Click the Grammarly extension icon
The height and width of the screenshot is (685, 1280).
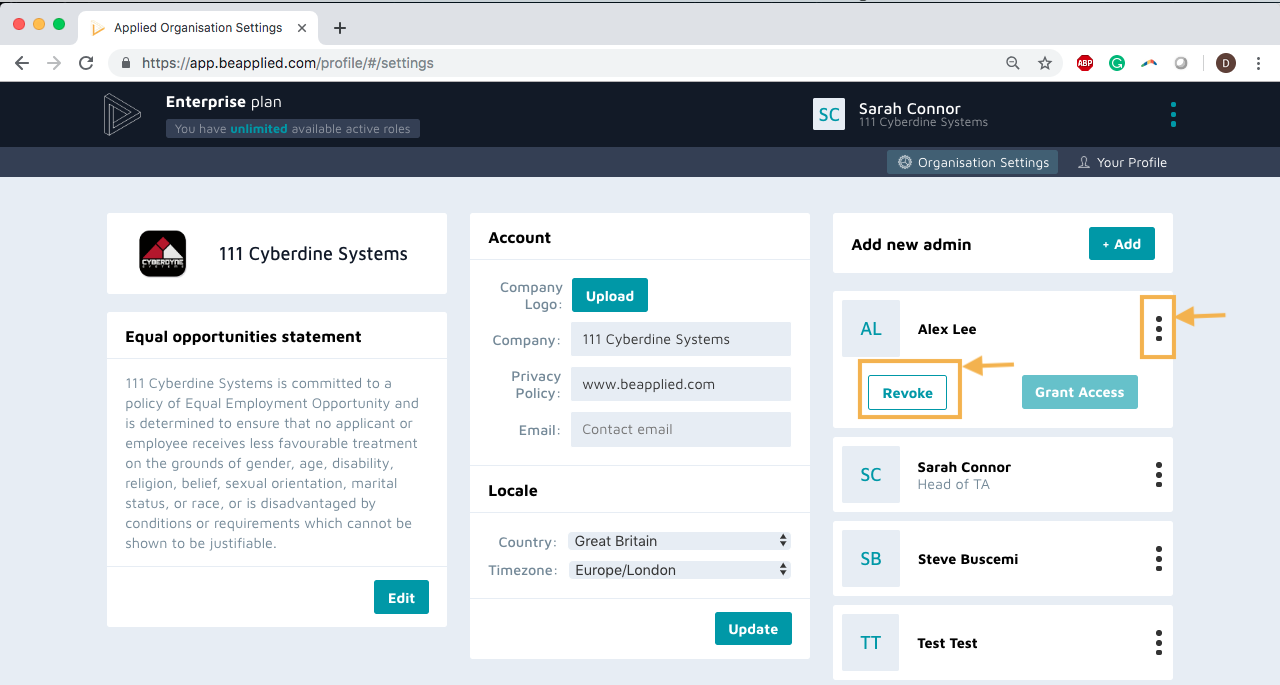tap(1117, 63)
